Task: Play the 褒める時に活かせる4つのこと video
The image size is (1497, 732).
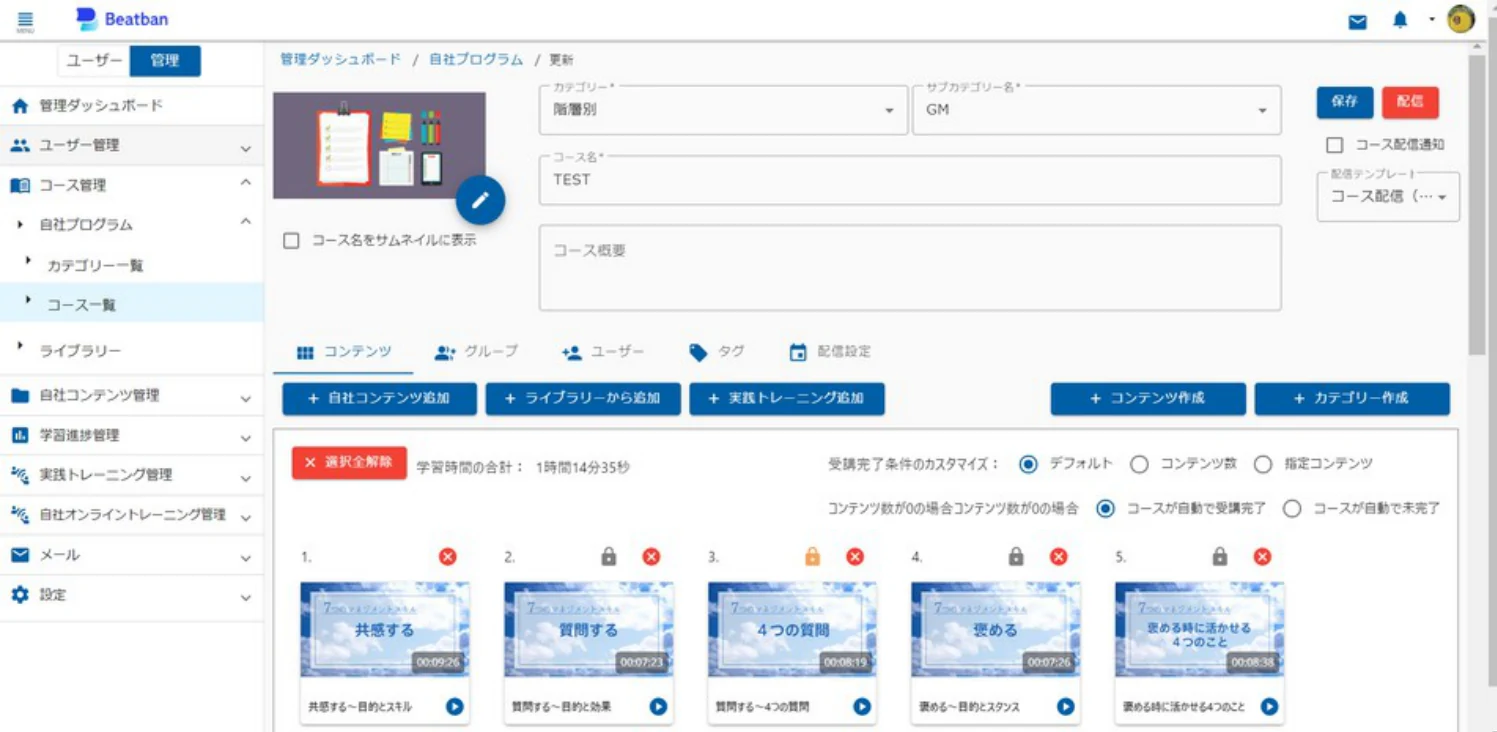Action: click(x=1269, y=706)
